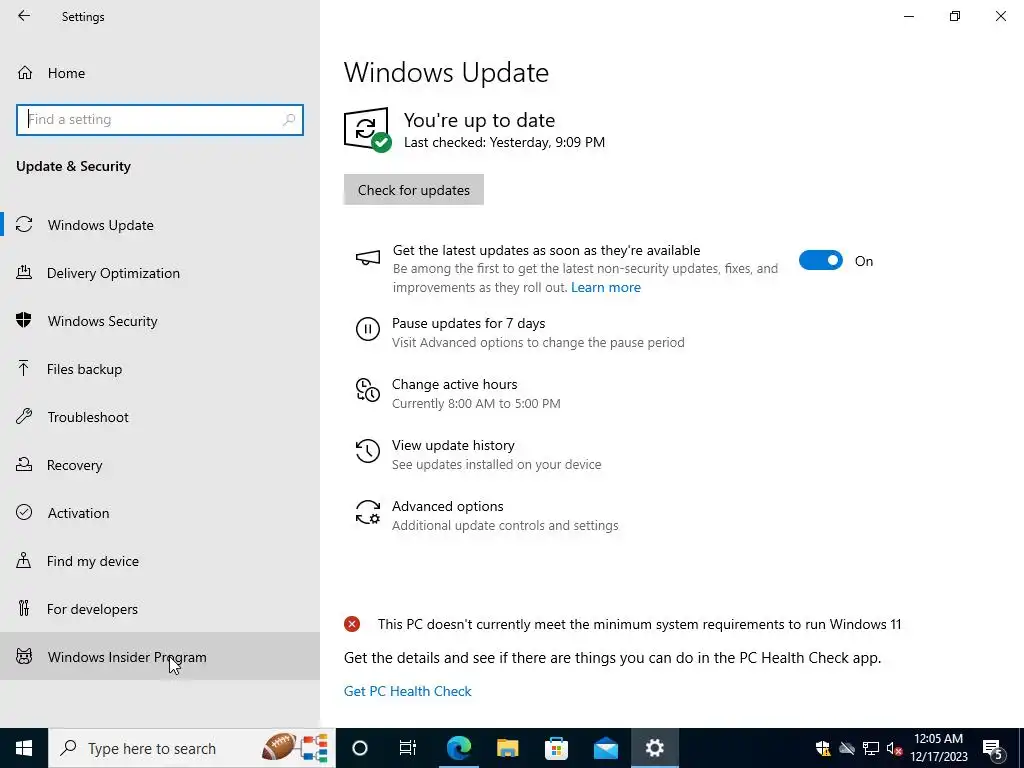Open Files backup section
The width and height of the screenshot is (1024, 768).
tap(160, 369)
